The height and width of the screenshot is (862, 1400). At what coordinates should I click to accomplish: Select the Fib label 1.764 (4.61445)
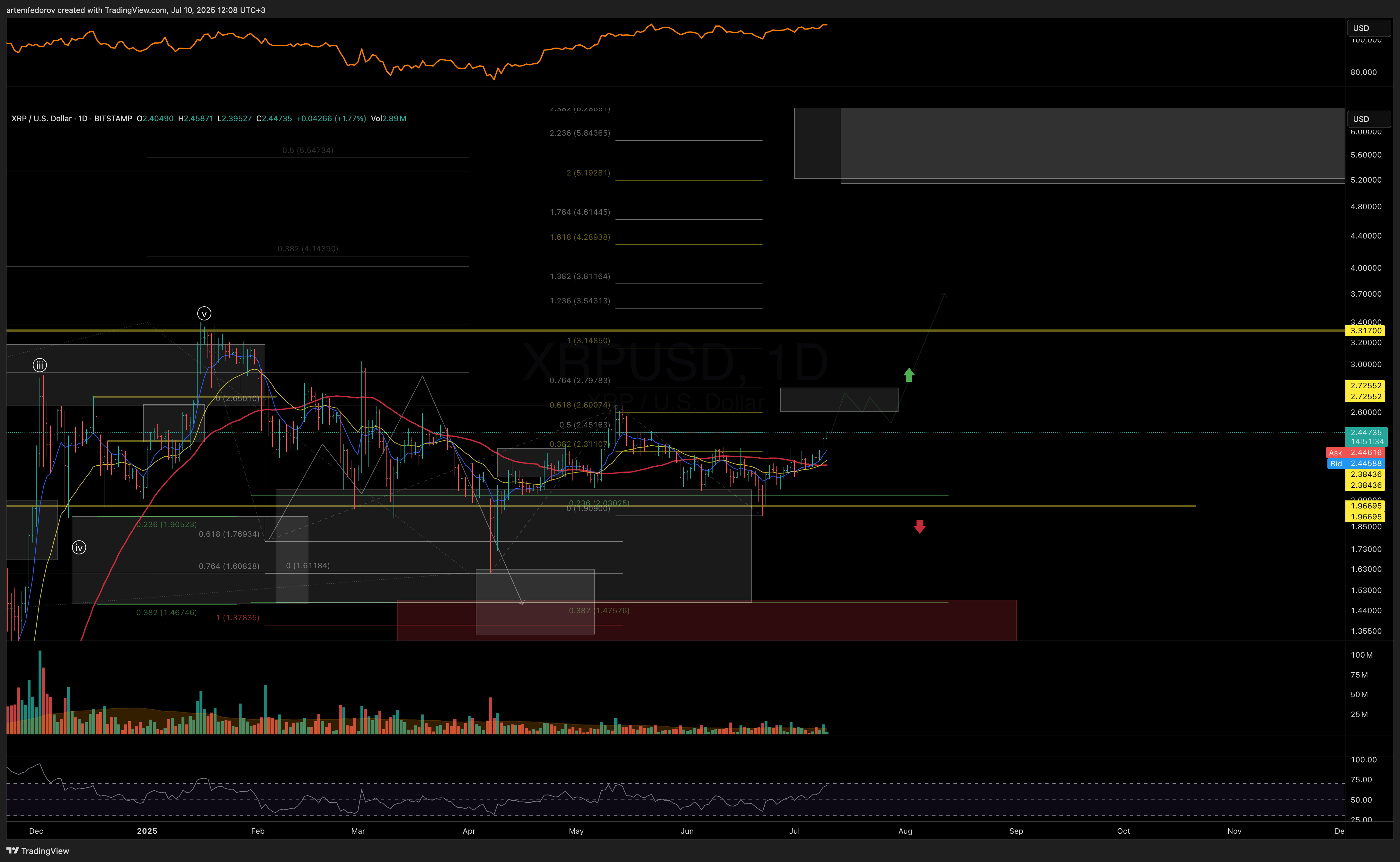pyautogui.click(x=580, y=212)
